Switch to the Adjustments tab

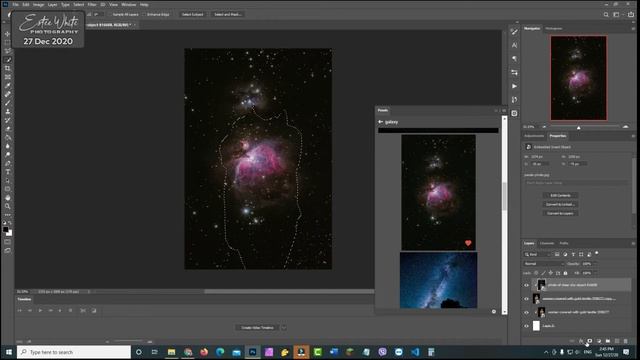tap(534, 136)
